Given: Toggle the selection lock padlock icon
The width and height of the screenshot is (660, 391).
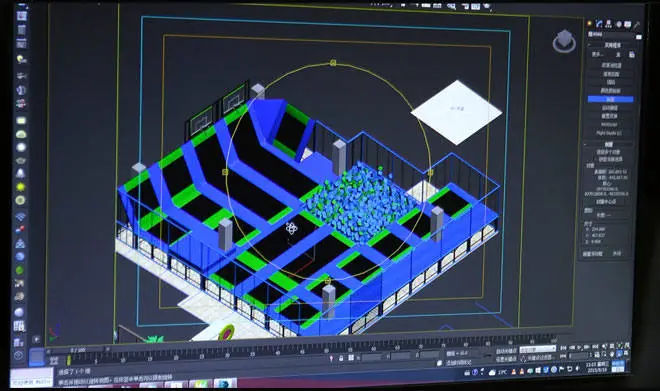Looking at the screenshot, I should click(341, 358).
